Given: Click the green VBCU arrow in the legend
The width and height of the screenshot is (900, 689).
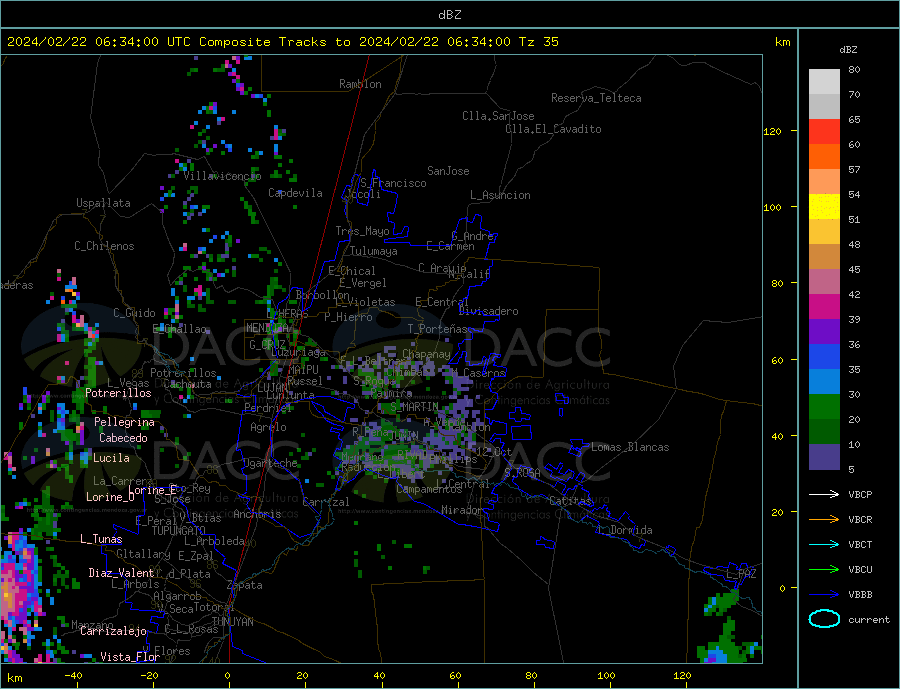Looking at the screenshot, I should (824, 570).
